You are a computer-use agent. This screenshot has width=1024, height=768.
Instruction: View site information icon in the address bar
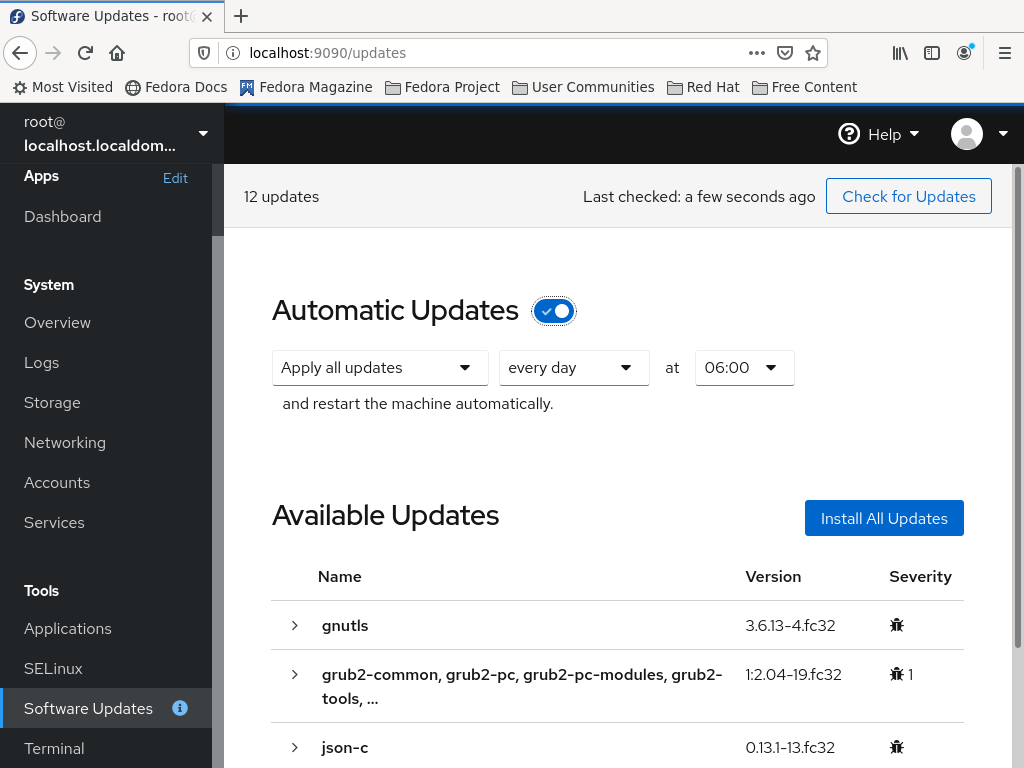tap(232, 53)
